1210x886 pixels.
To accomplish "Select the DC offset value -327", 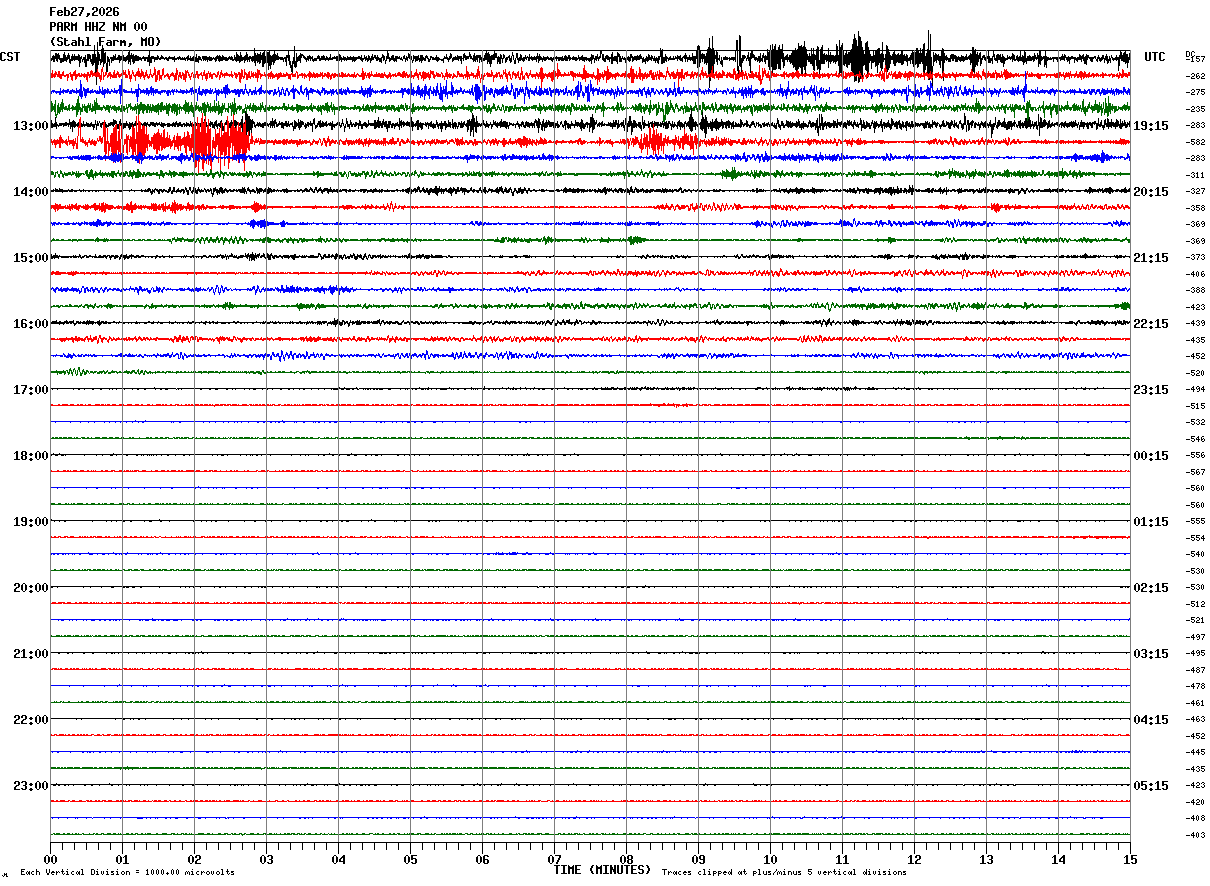I will (x=1195, y=192).
